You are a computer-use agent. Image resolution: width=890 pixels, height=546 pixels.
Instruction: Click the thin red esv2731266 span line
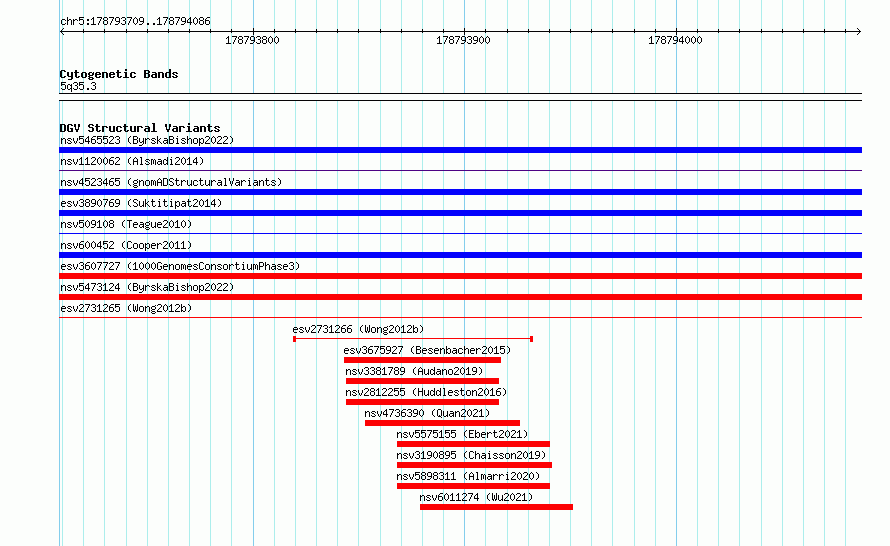tap(413, 339)
